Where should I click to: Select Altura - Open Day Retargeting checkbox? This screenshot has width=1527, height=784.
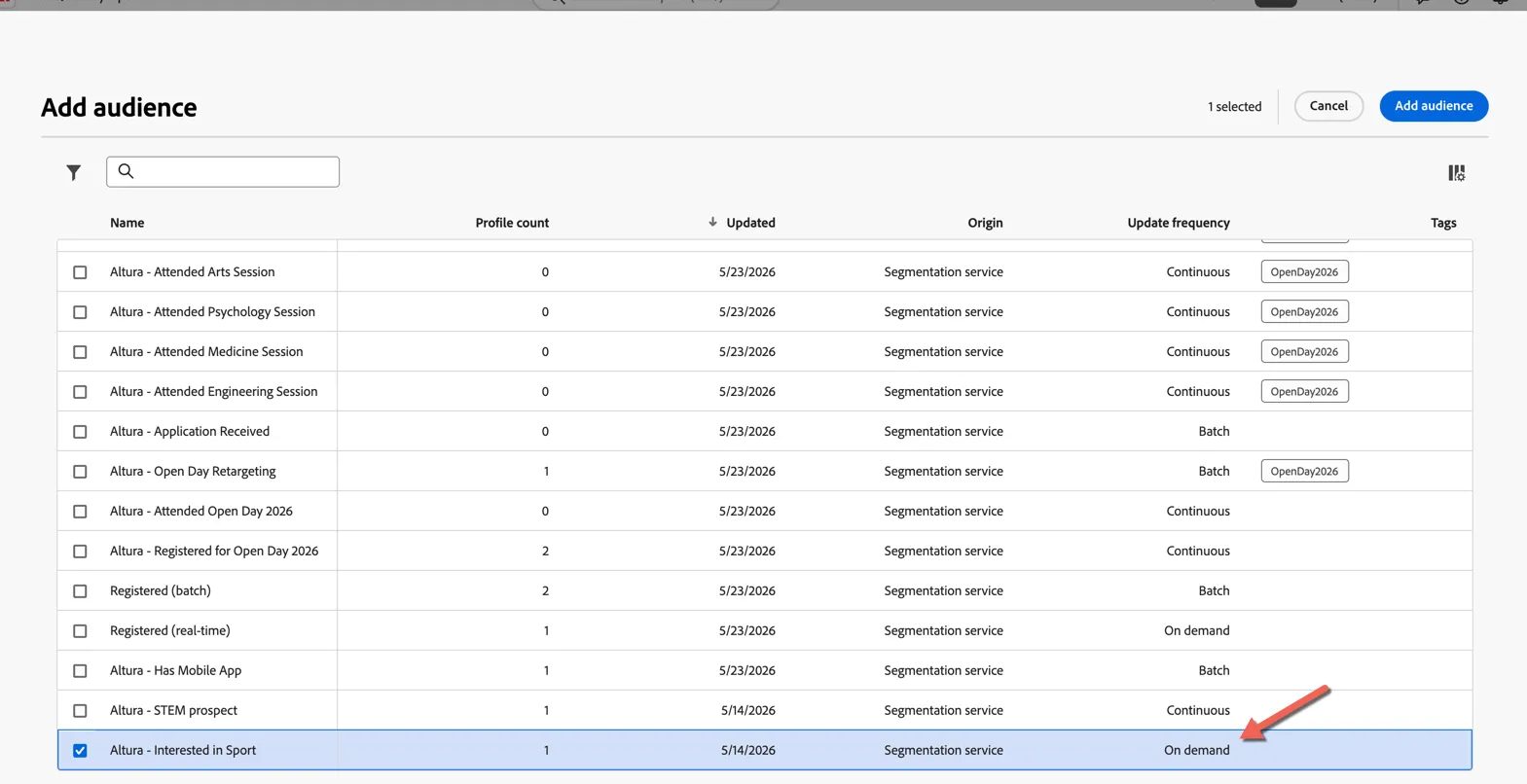coord(80,471)
